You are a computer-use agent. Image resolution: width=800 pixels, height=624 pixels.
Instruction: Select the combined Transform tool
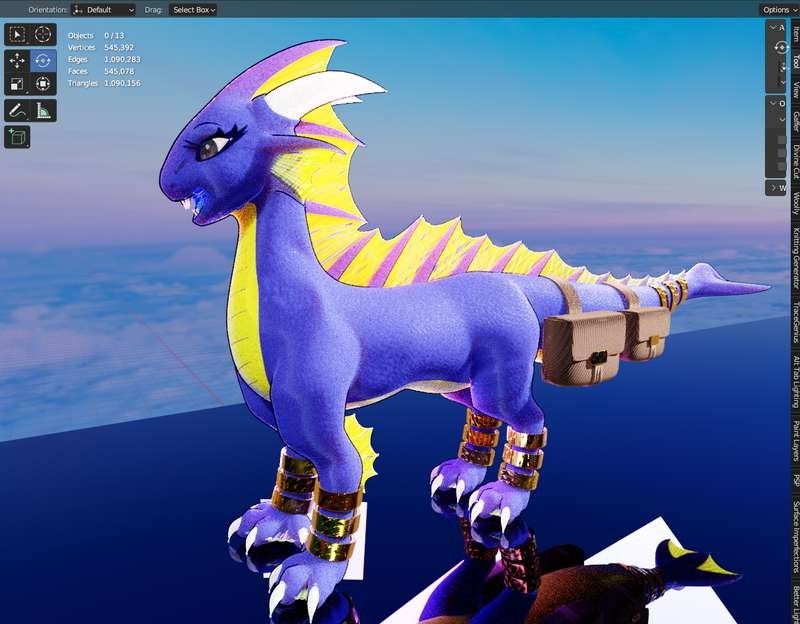[x=43, y=84]
